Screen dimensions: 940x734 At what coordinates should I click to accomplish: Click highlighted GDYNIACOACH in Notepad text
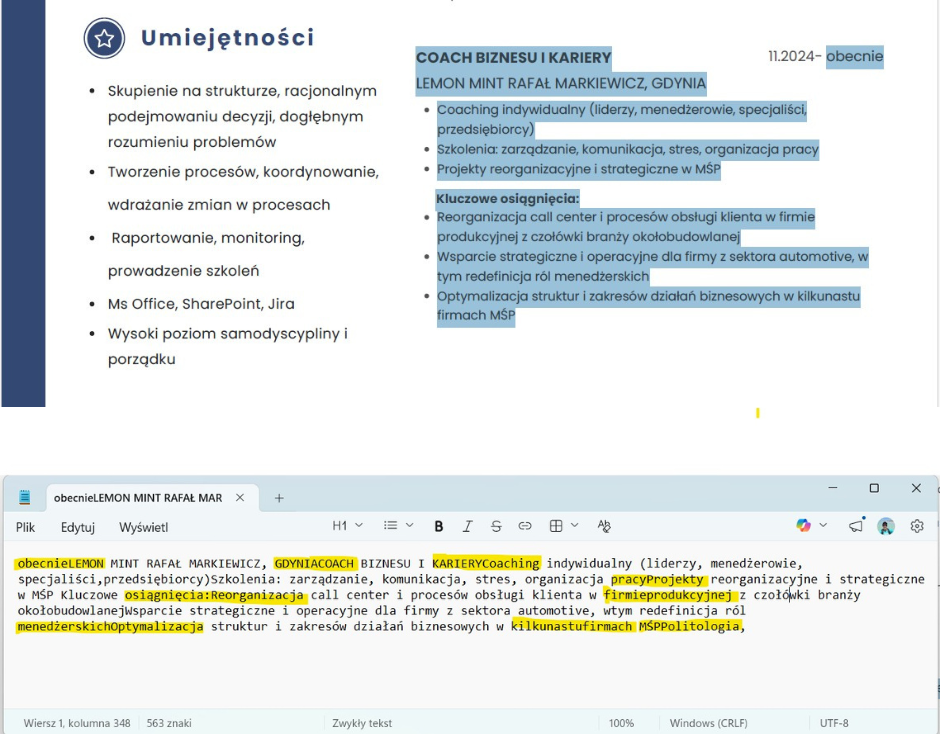[x=314, y=564]
